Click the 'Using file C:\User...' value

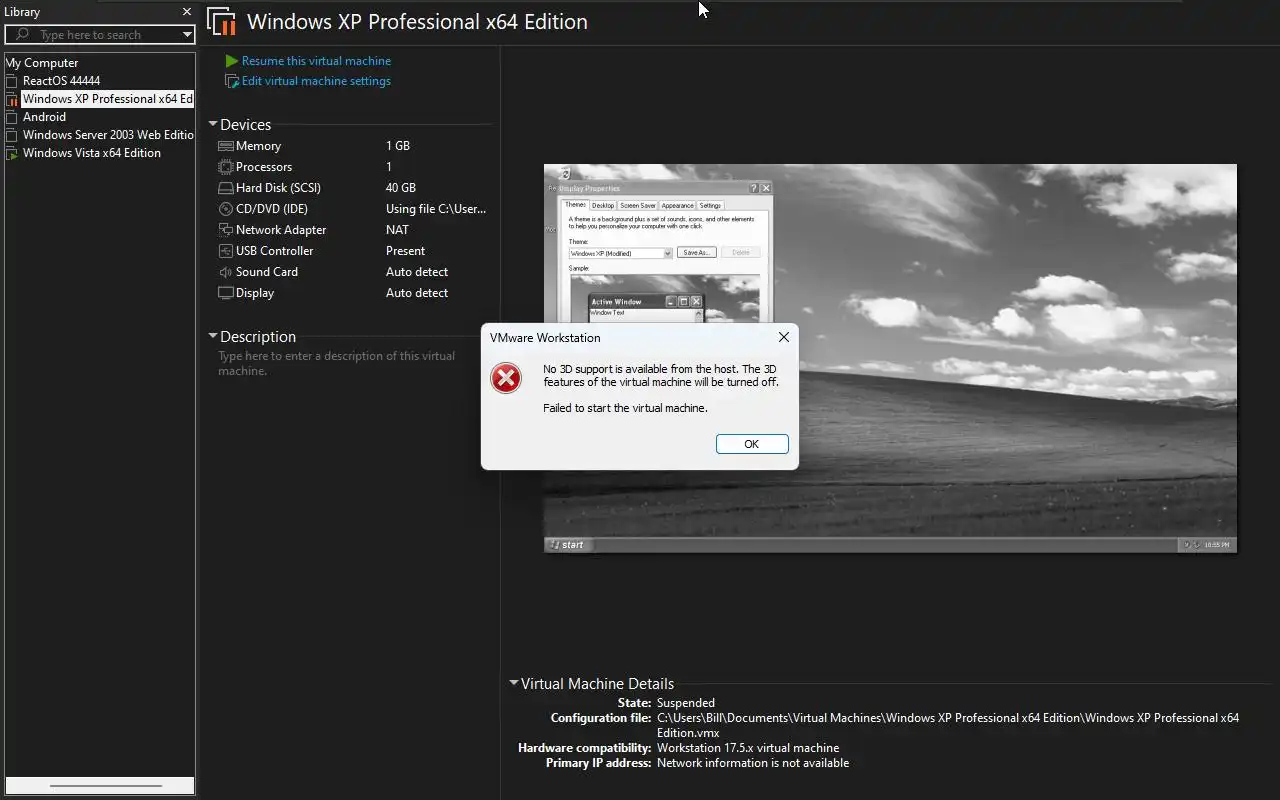coord(436,209)
